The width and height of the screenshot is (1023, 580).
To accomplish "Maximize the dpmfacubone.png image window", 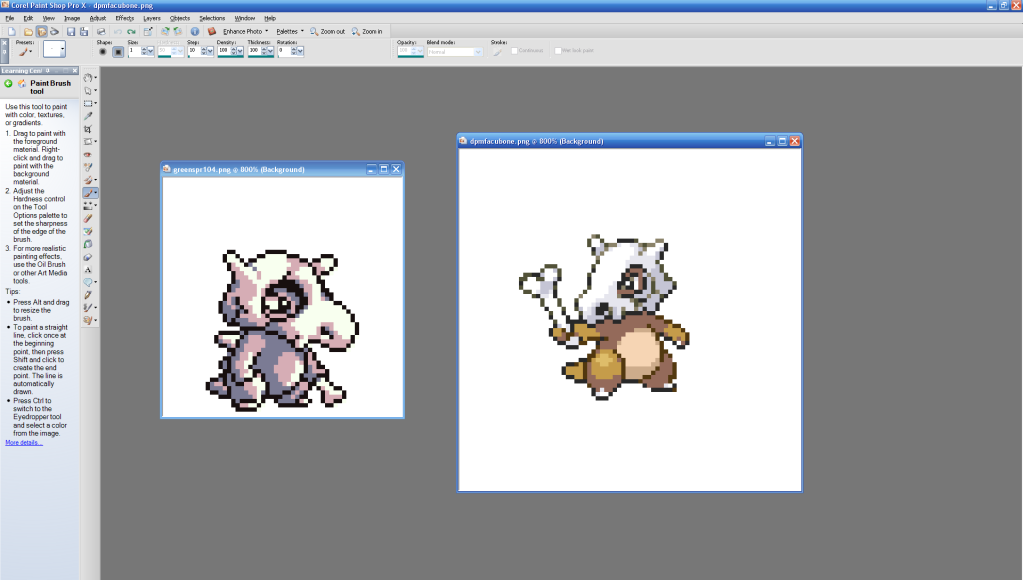I will [x=782, y=141].
